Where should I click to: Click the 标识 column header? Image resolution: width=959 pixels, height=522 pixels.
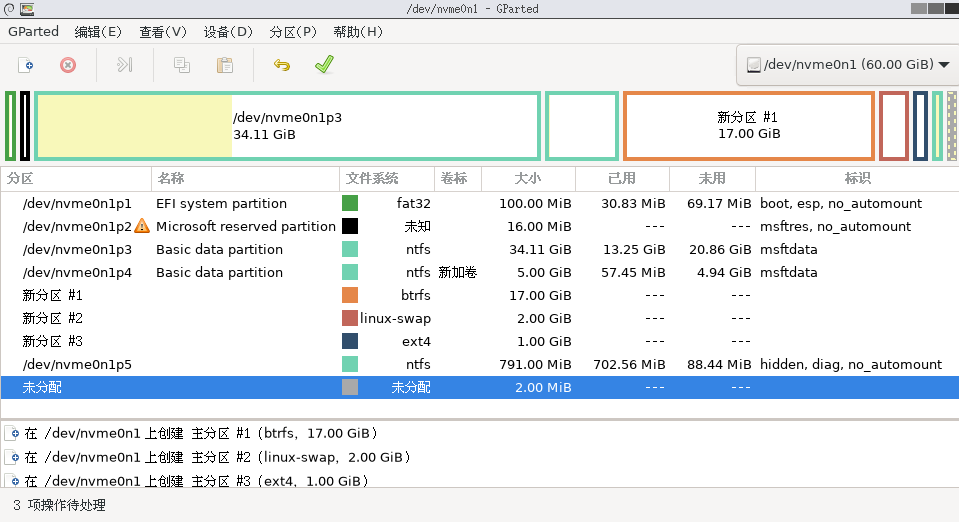[x=857, y=179]
